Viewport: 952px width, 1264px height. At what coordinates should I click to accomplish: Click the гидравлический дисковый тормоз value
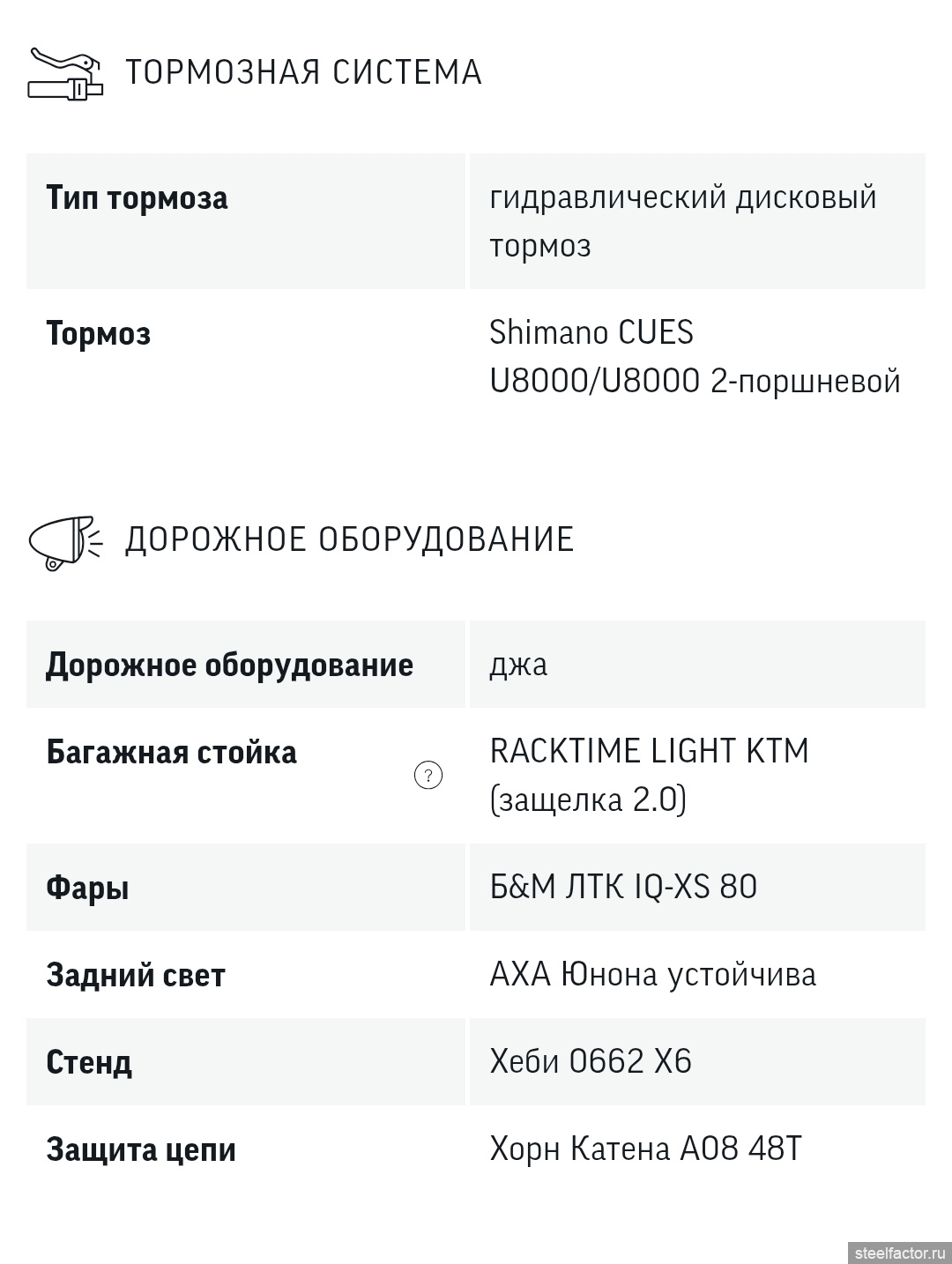[x=682, y=220]
